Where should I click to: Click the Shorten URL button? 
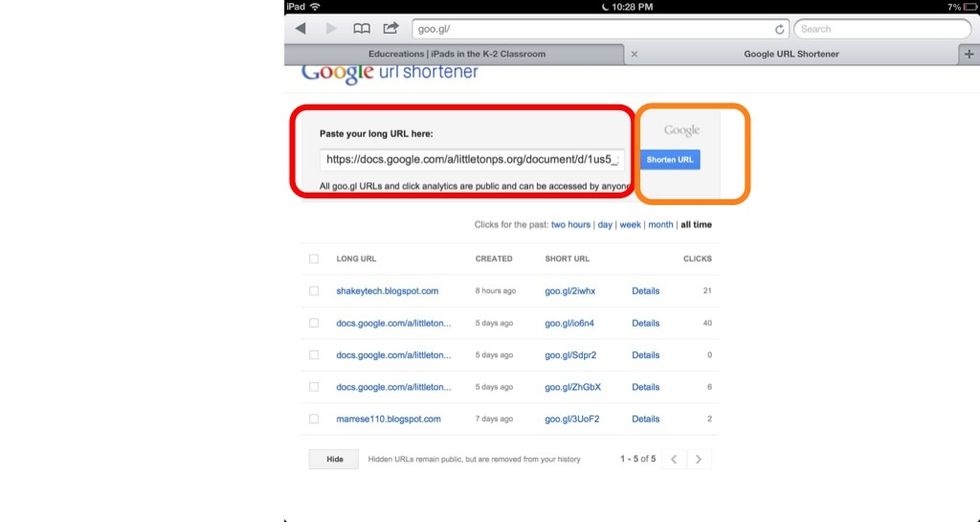tap(670, 159)
